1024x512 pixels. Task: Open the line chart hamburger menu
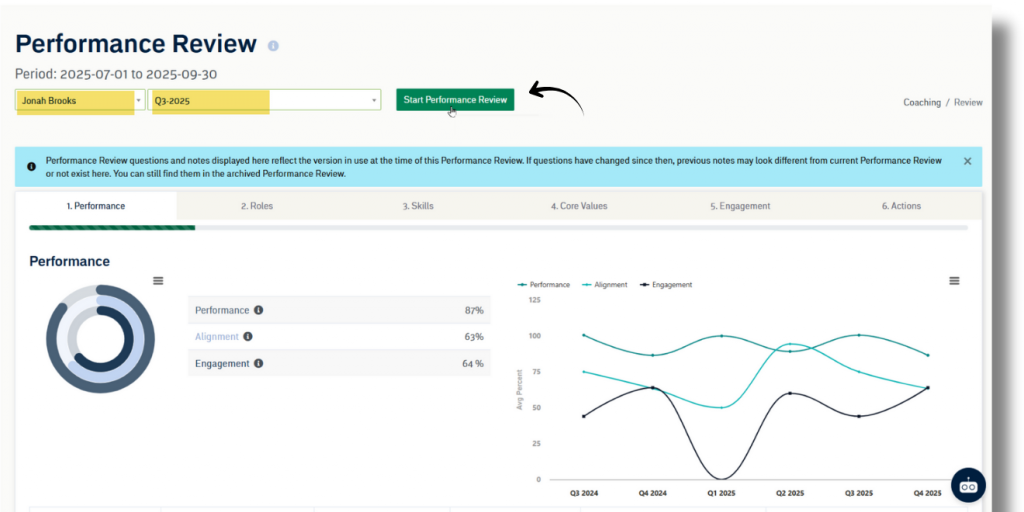click(x=954, y=281)
